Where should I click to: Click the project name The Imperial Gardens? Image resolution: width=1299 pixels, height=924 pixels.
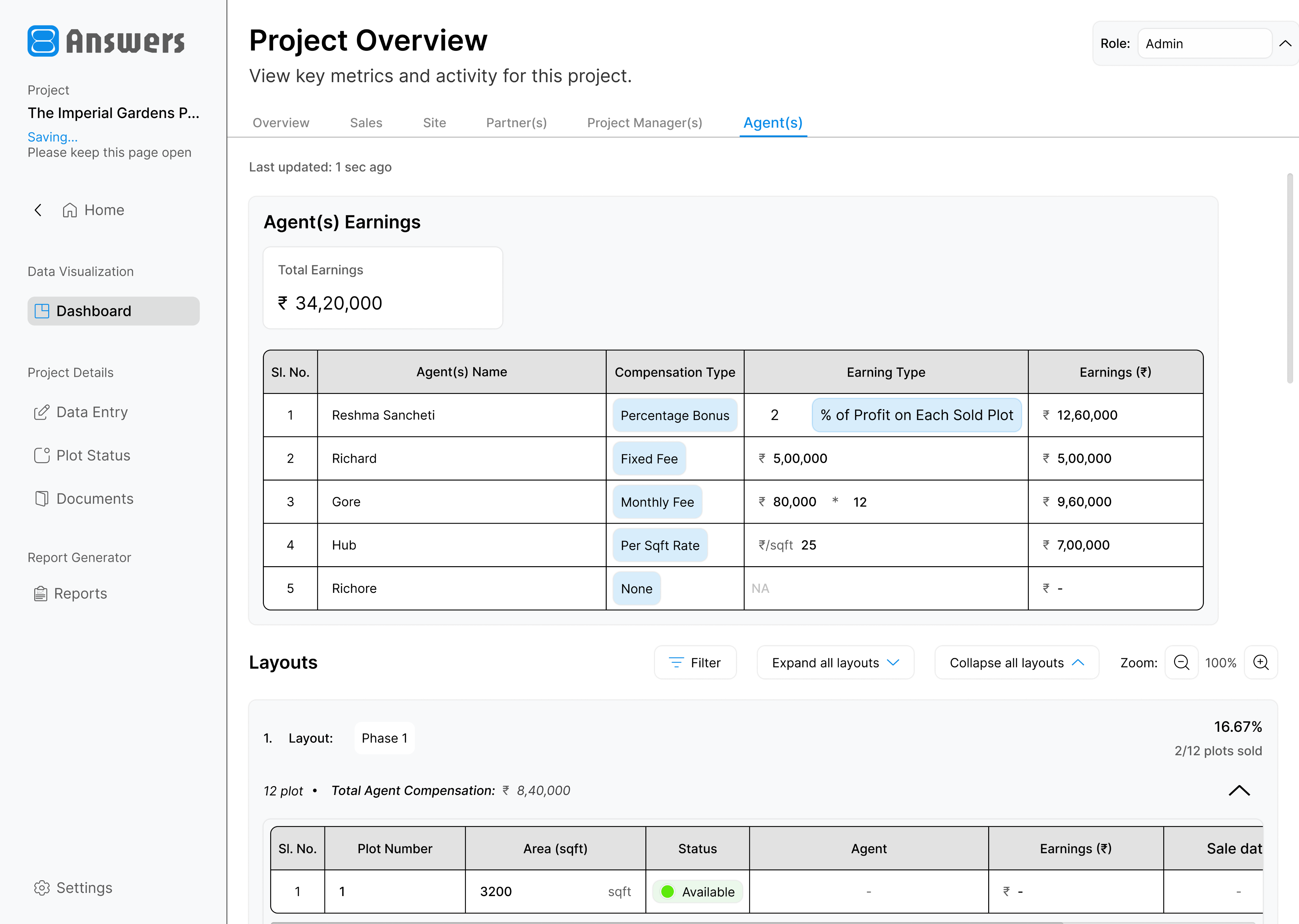coord(113,113)
